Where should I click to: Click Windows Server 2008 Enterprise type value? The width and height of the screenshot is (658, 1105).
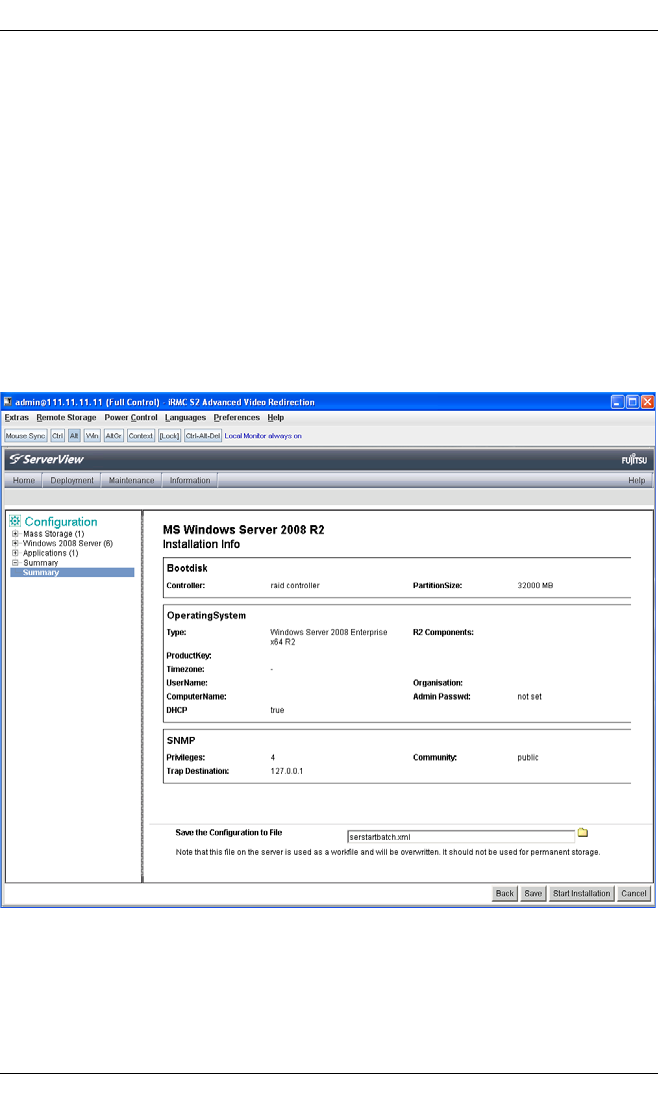coord(329,637)
